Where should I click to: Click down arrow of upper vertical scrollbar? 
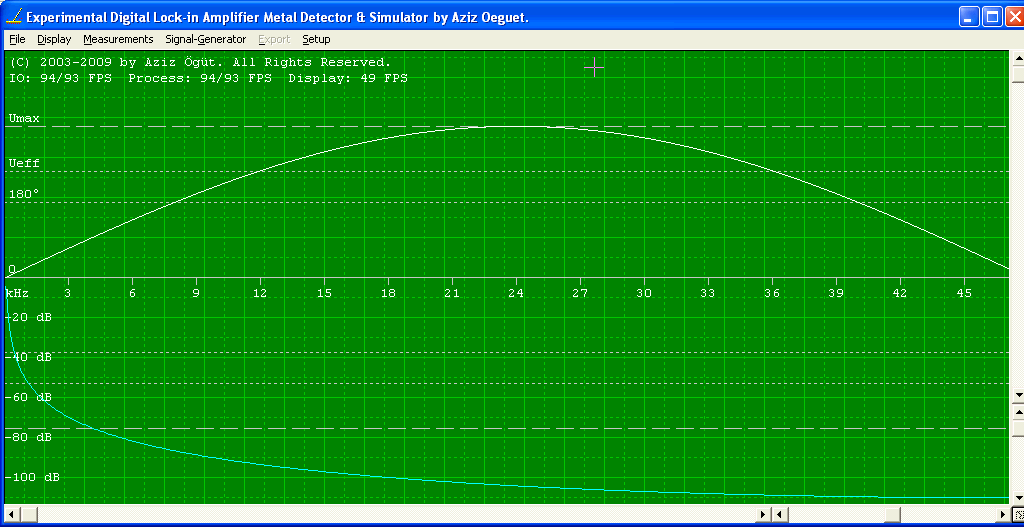point(1017,395)
